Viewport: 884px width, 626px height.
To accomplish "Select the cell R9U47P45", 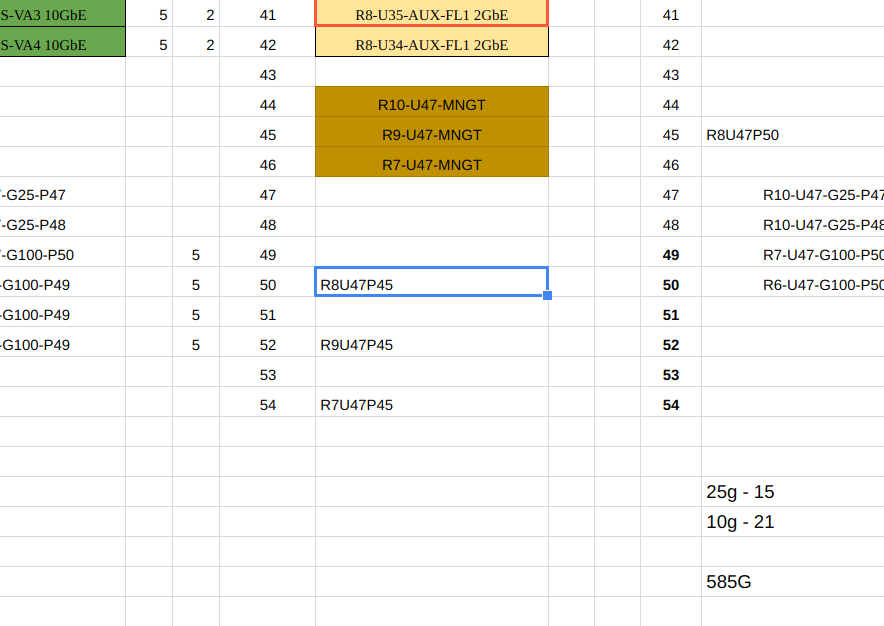I will coord(431,342).
